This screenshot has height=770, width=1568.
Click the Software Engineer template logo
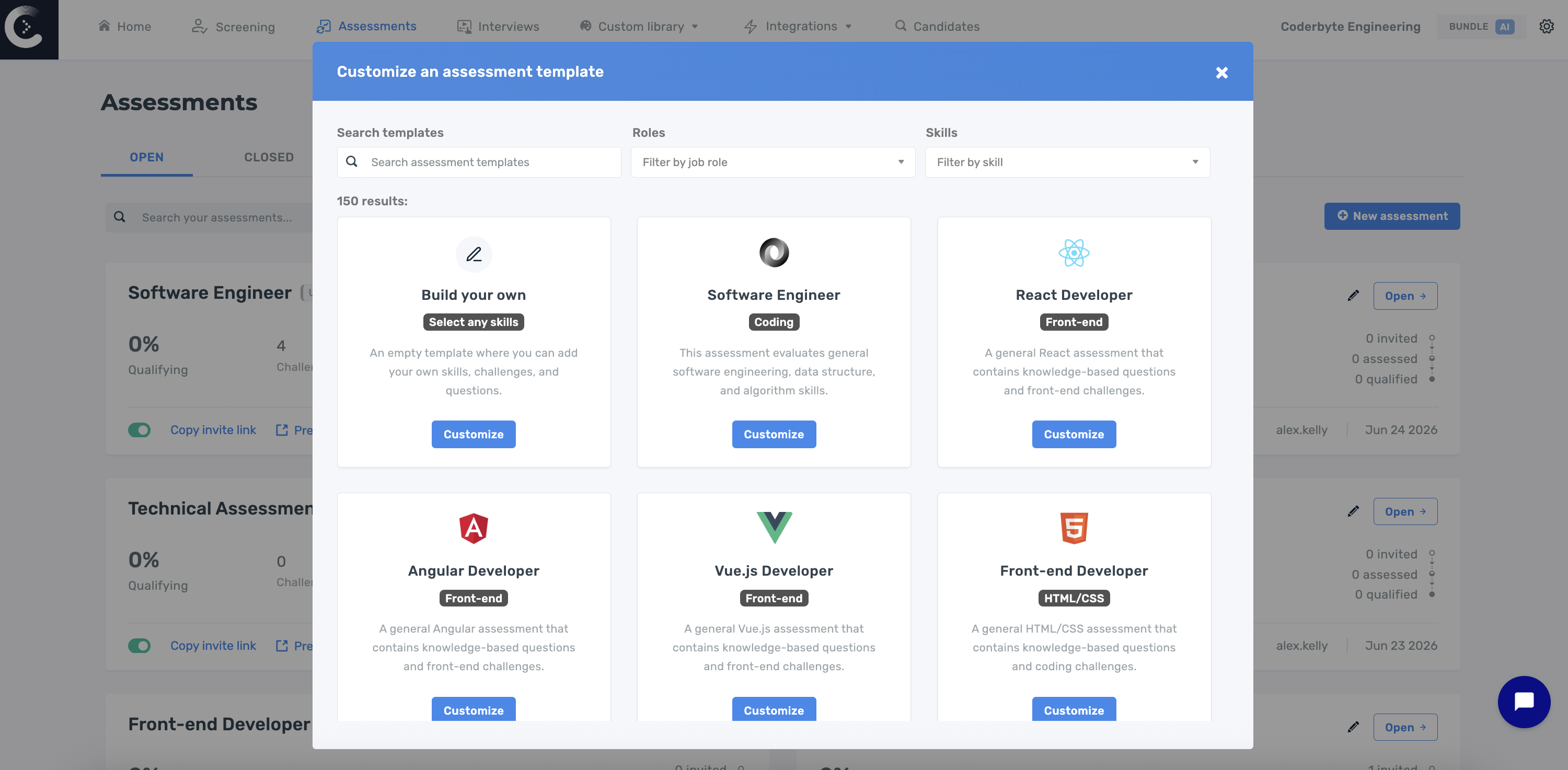click(774, 252)
